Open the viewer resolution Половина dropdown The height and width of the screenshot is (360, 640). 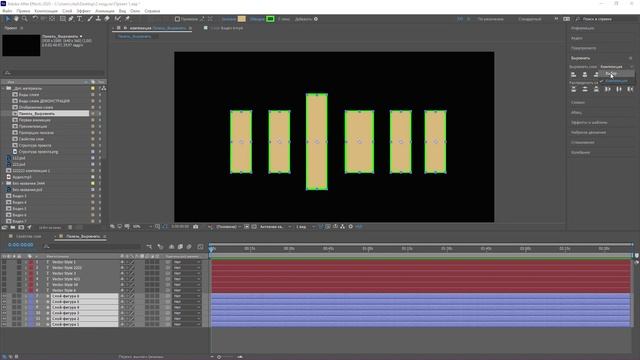[228, 227]
